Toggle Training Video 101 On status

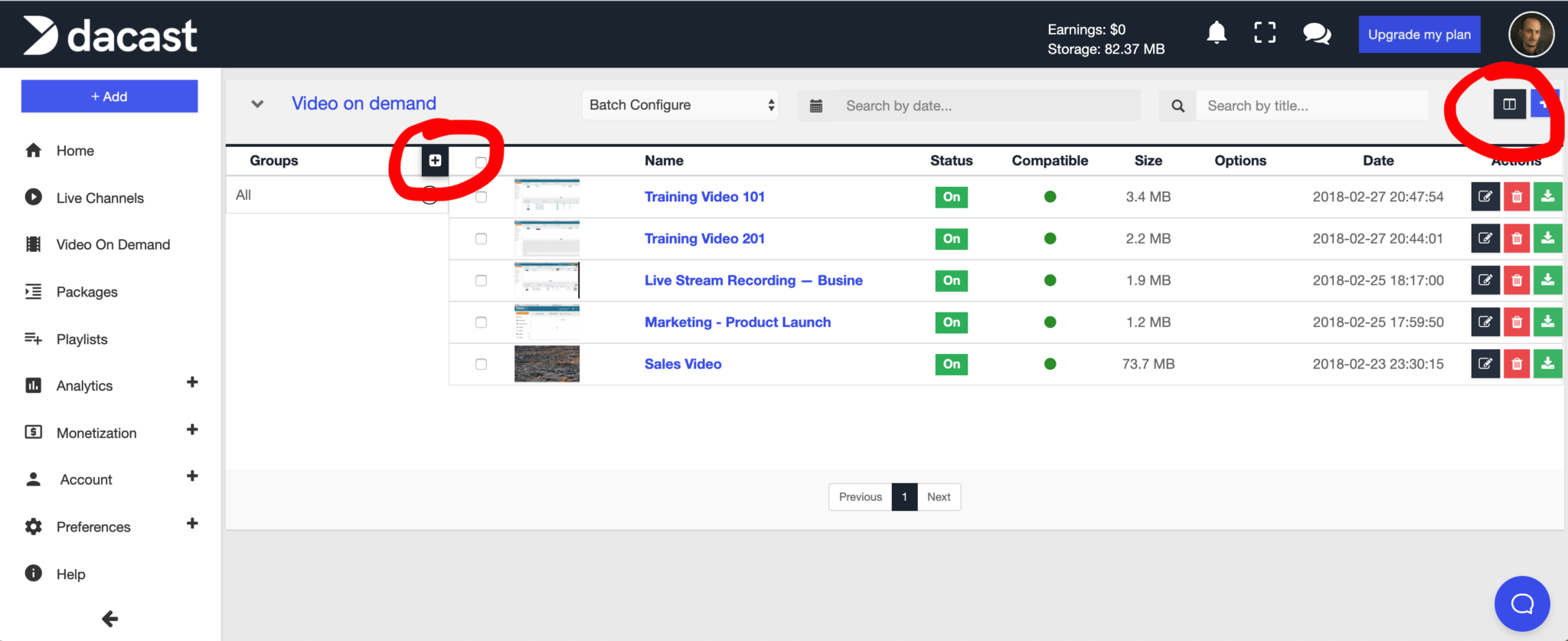[952, 197]
